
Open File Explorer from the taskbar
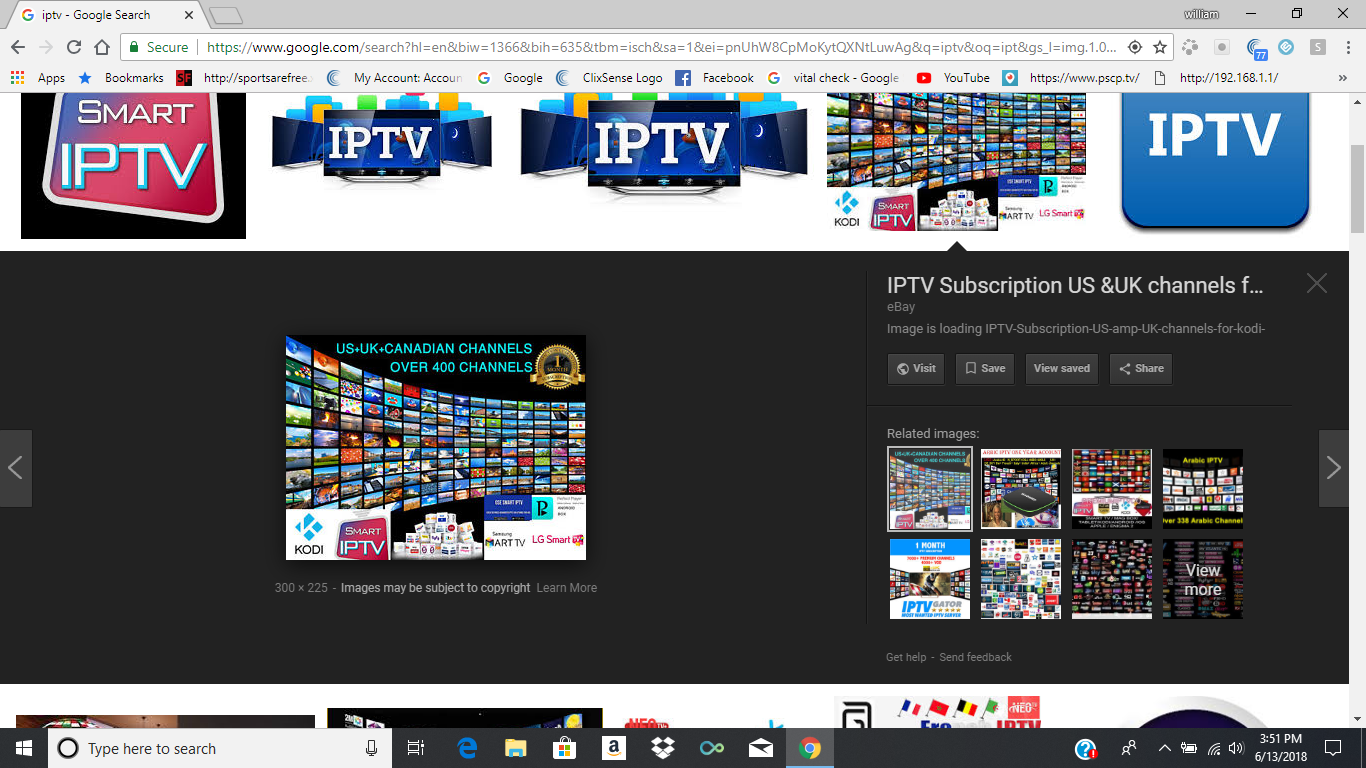coord(515,748)
